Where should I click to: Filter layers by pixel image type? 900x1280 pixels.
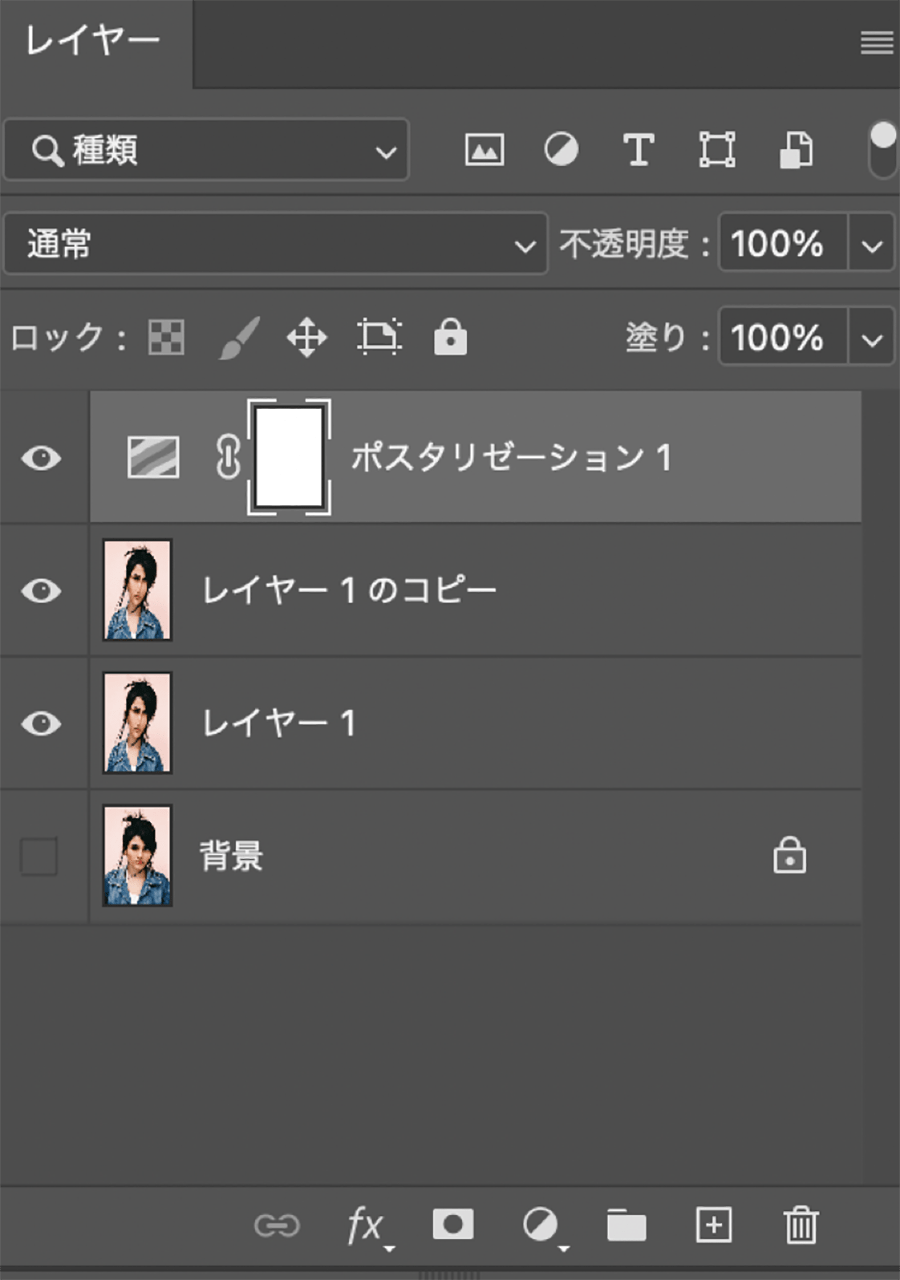pos(484,150)
